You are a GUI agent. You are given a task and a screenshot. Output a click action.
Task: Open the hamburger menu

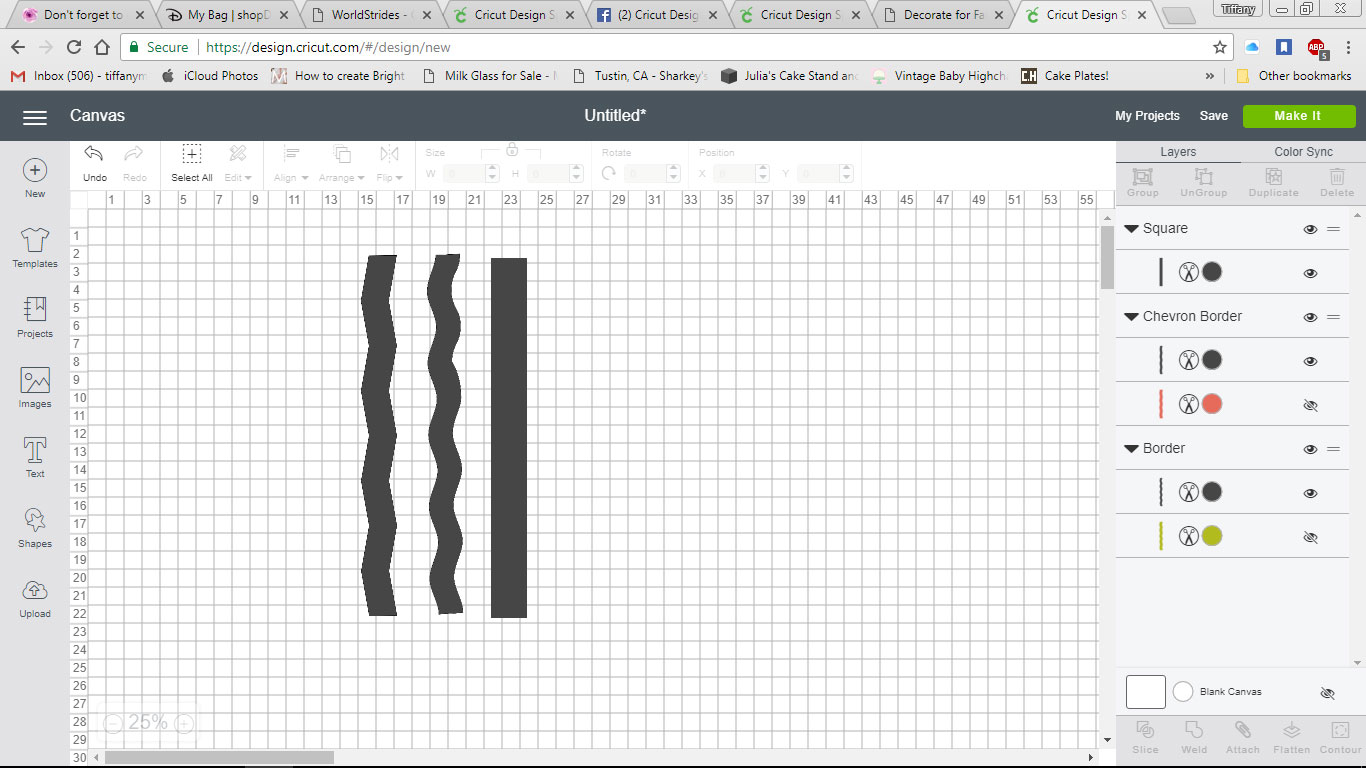pyautogui.click(x=35, y=117)
